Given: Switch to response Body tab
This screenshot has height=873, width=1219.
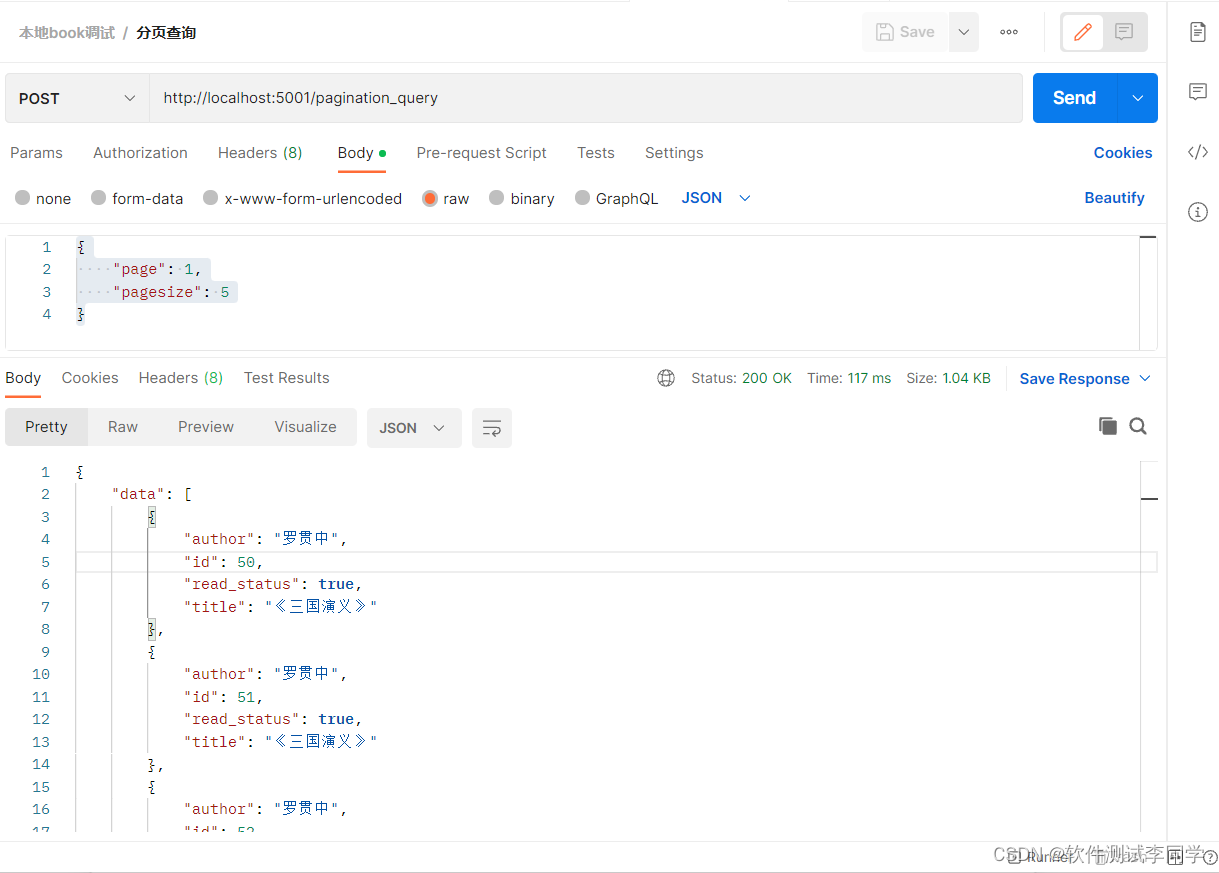Looking at the screenshot, I should coord(23,378).
